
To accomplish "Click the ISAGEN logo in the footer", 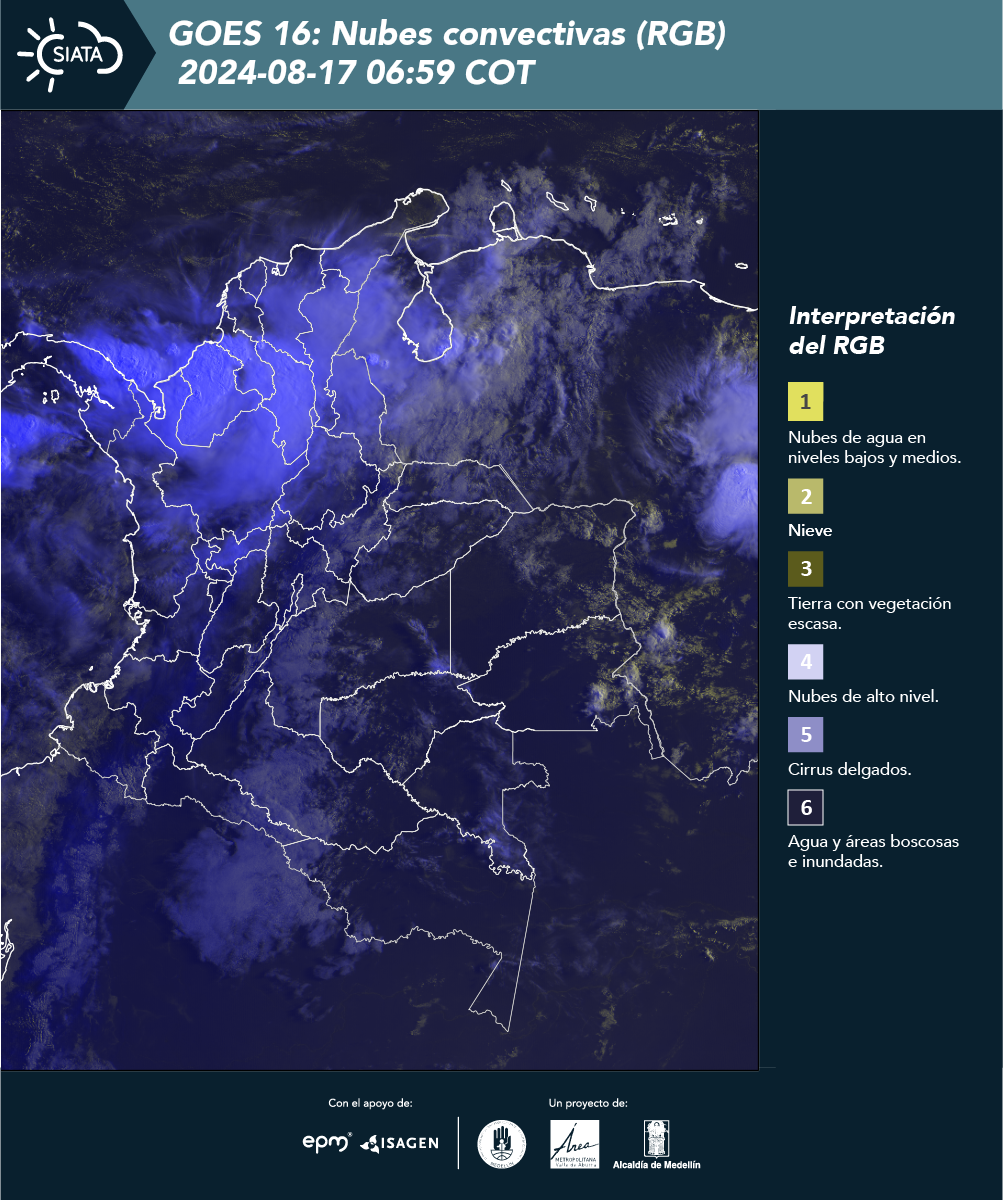I will (x=399, y=1143).
